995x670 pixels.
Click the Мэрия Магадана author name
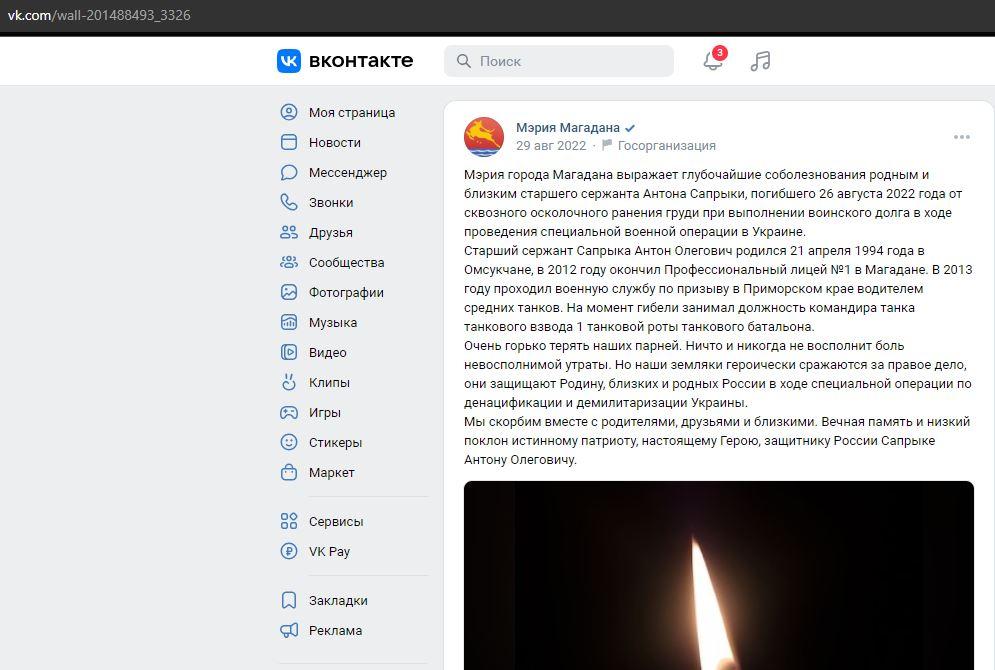click(x=567, y=127)
